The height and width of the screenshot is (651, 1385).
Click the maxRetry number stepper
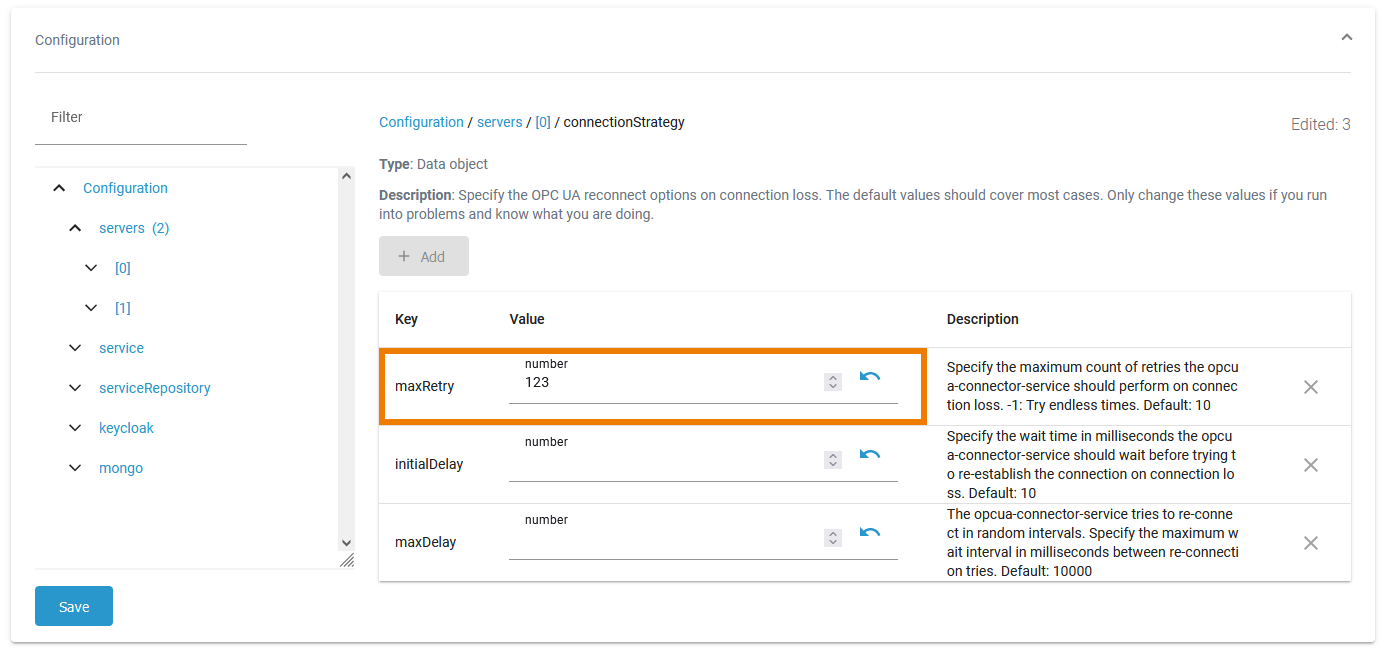[833, 382]
